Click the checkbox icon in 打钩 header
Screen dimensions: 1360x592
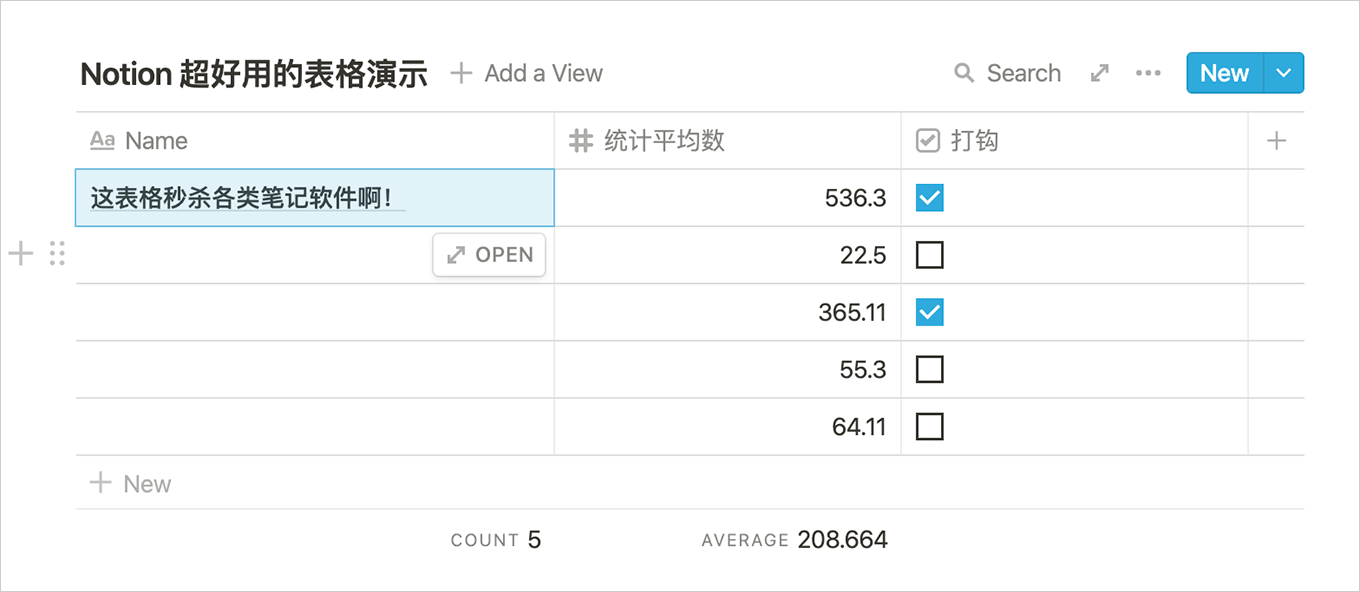point(928,141)
